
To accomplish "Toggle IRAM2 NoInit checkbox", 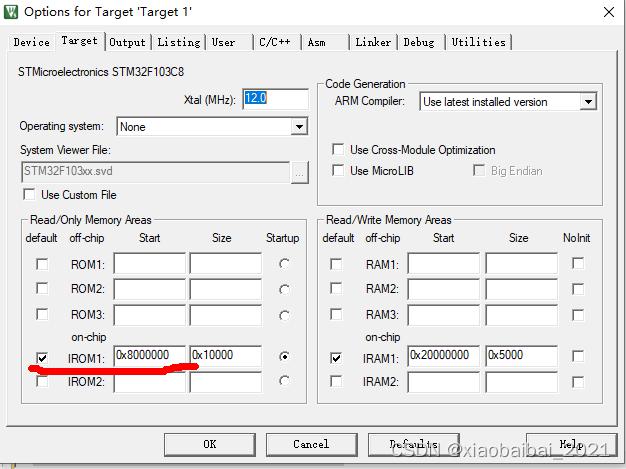I will click(x=578, y=382).
